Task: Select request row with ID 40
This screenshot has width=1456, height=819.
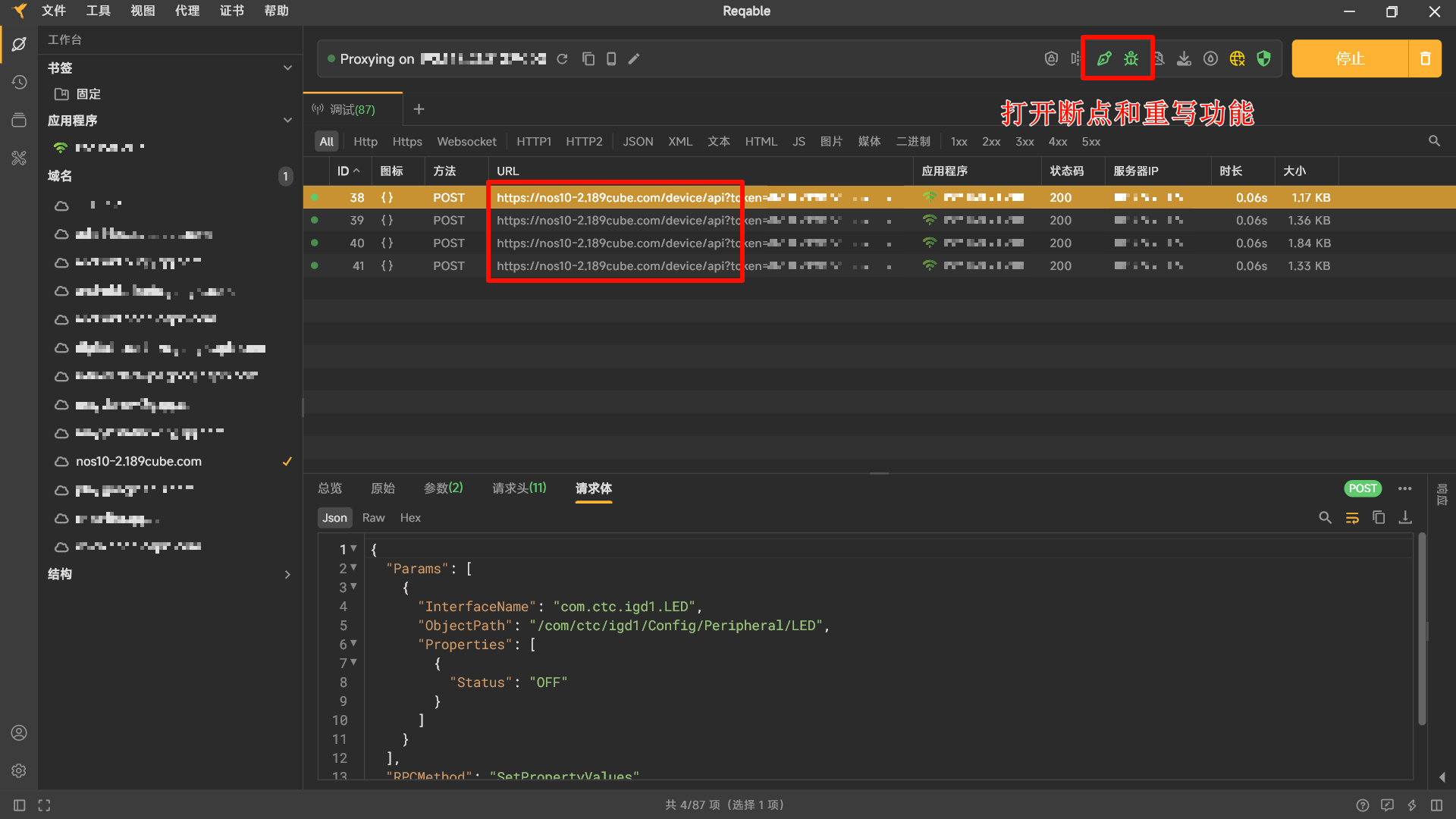Action: [880, 243]
